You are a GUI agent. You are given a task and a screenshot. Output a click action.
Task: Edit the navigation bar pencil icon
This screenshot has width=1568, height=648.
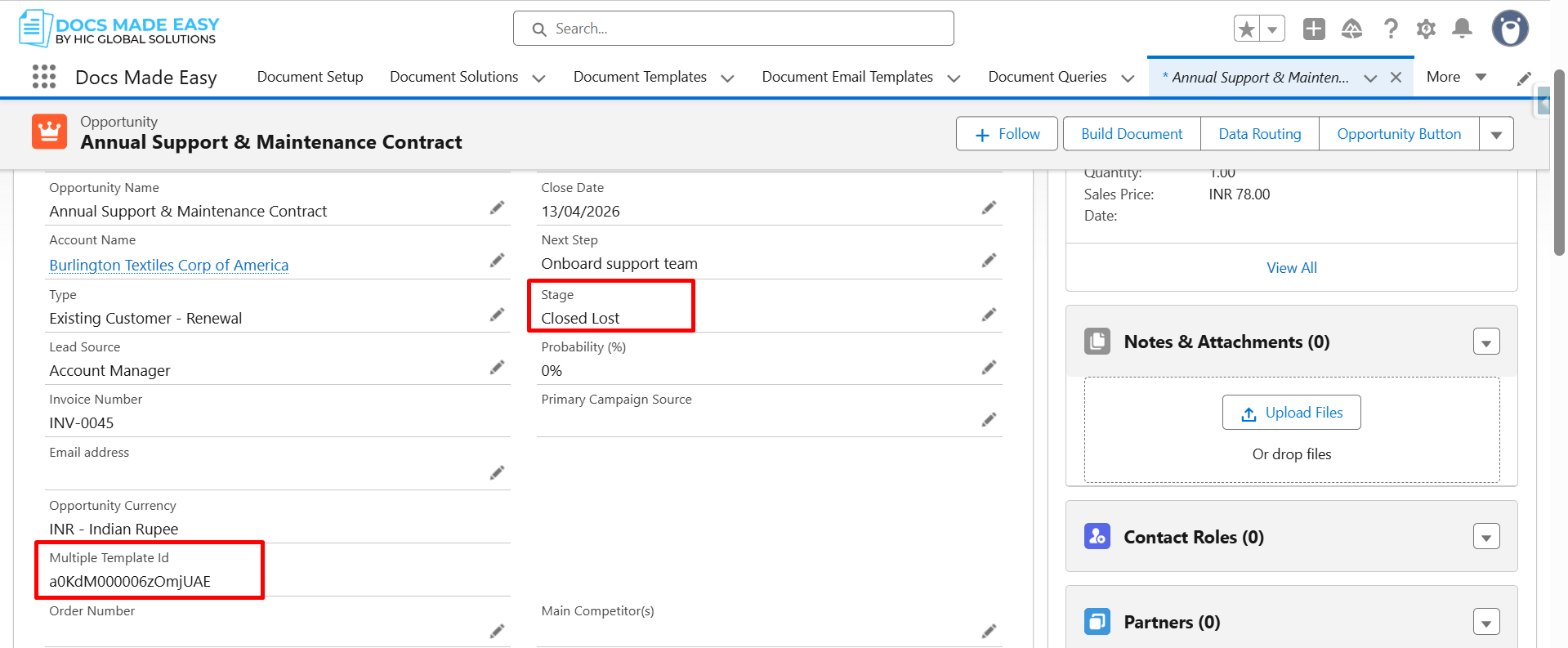[1524, 78]
